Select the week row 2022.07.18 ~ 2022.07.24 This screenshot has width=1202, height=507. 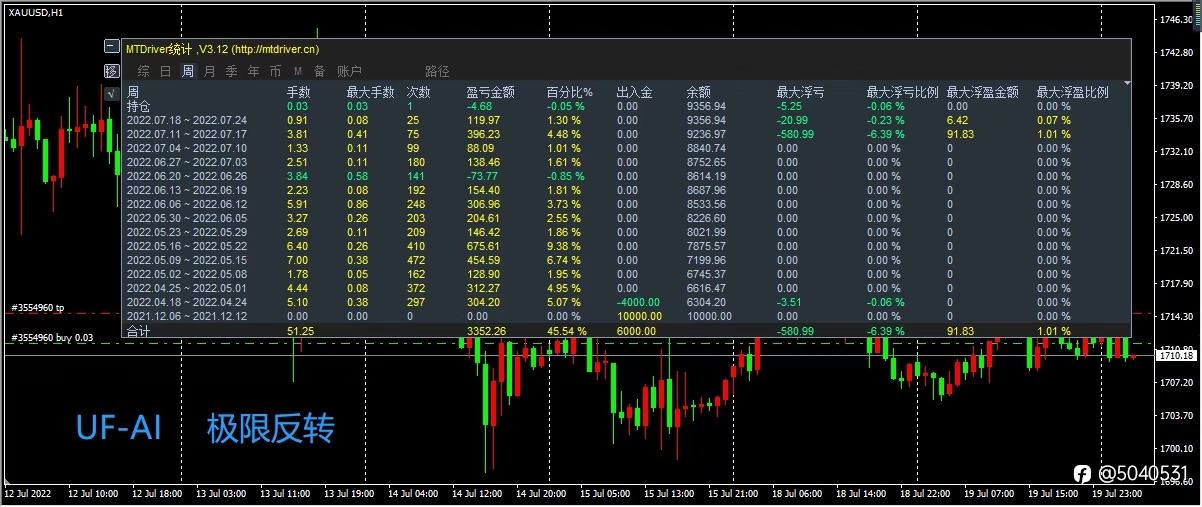pos(626,120)
